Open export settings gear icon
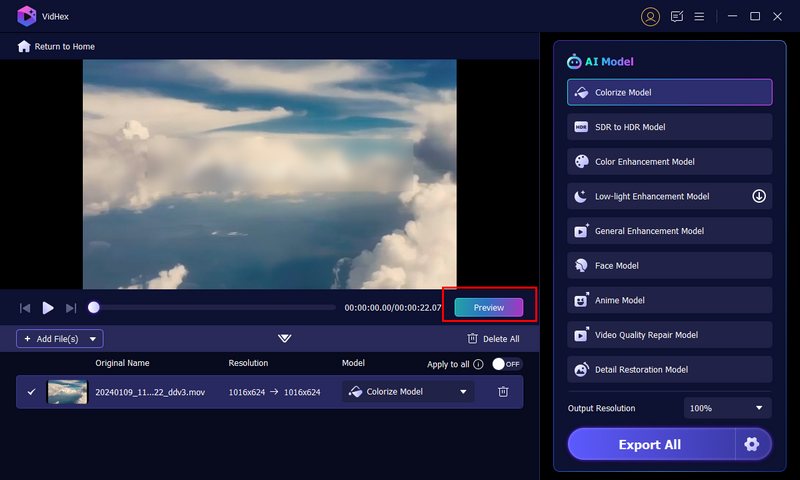 752,444
